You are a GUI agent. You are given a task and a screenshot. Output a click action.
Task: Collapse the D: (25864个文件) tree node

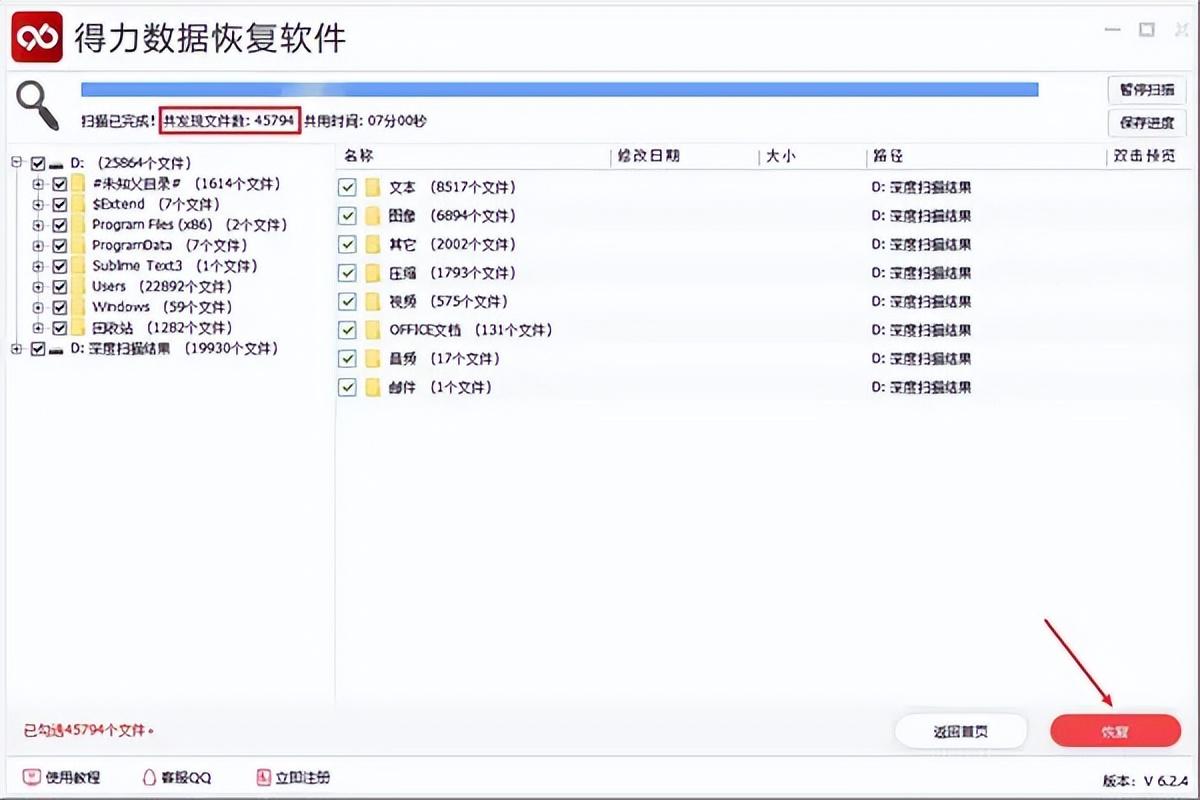(17, 163)
